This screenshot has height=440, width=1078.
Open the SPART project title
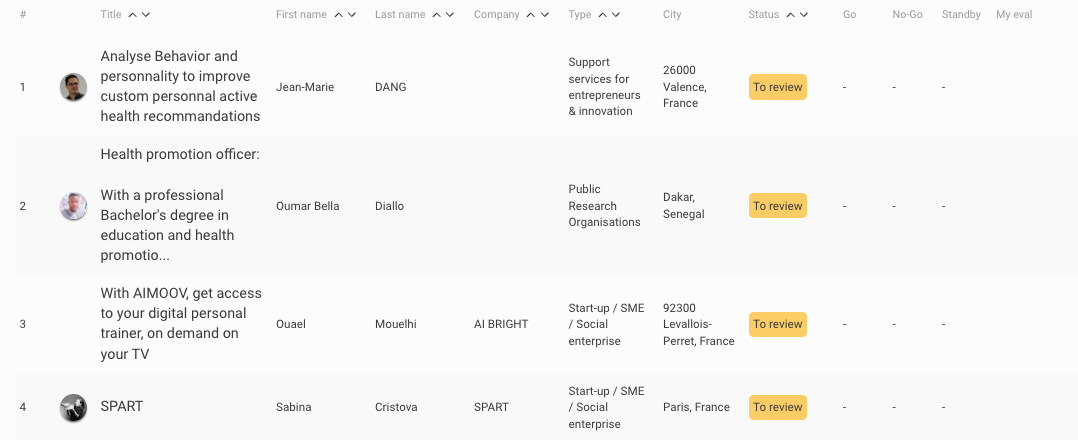tap(122, 406)
